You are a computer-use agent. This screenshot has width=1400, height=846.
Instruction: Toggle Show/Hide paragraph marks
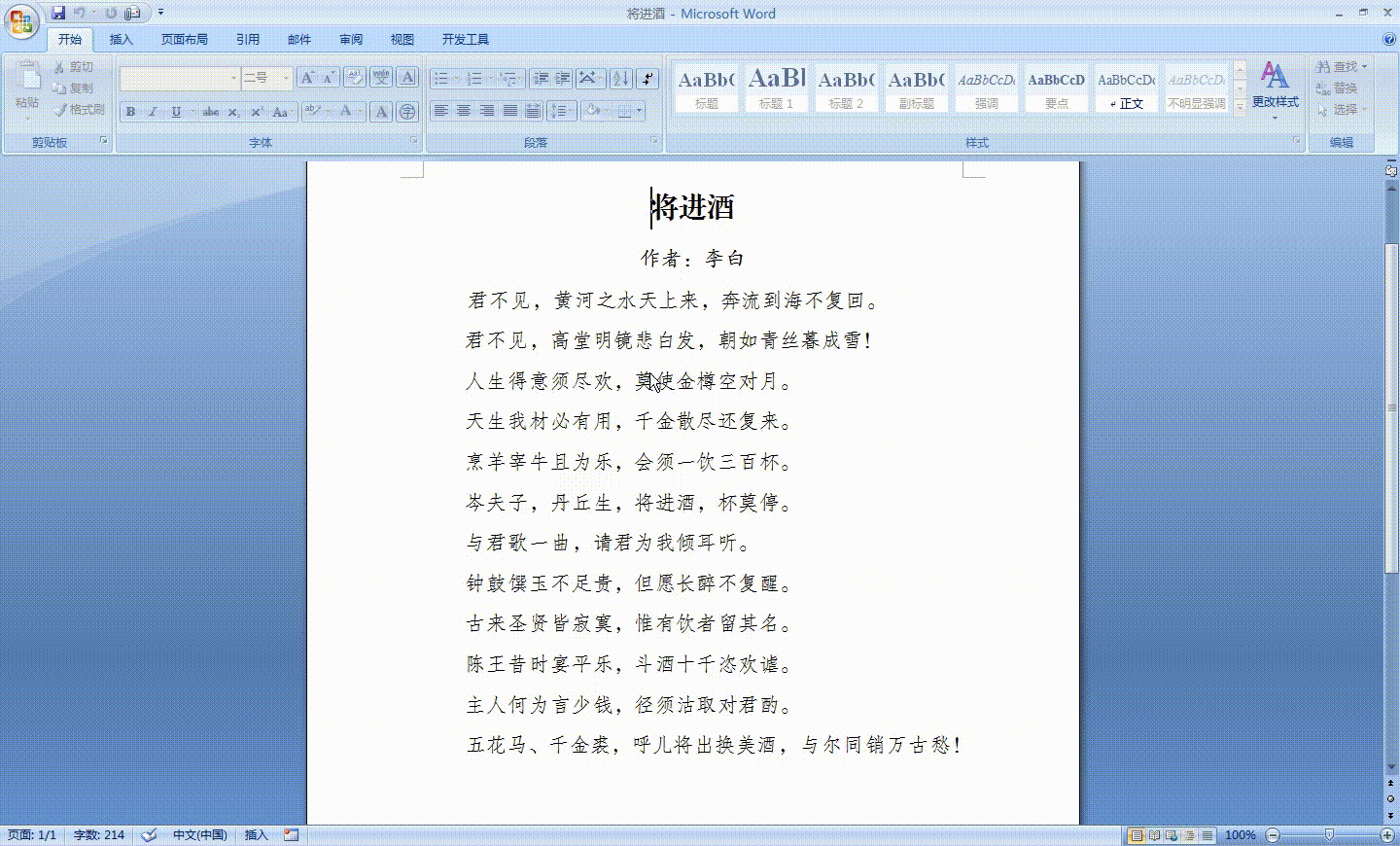point(647,78)
